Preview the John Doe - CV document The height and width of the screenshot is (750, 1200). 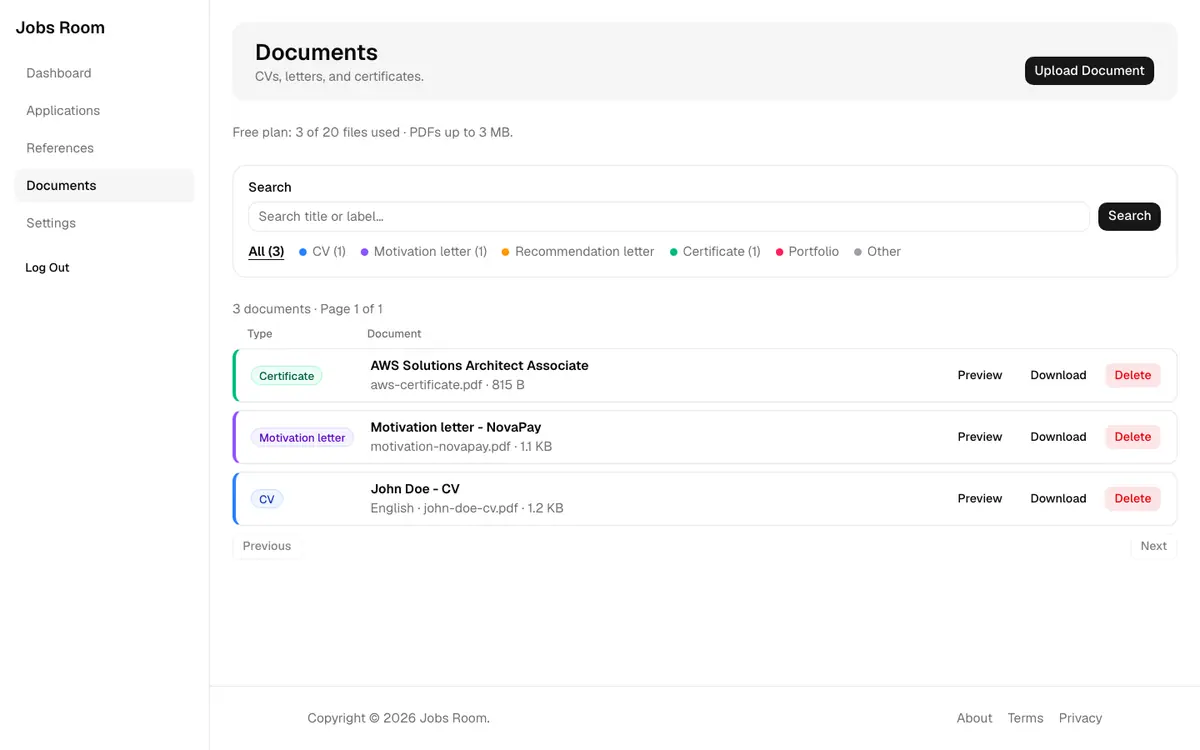(x=980, y=499)
